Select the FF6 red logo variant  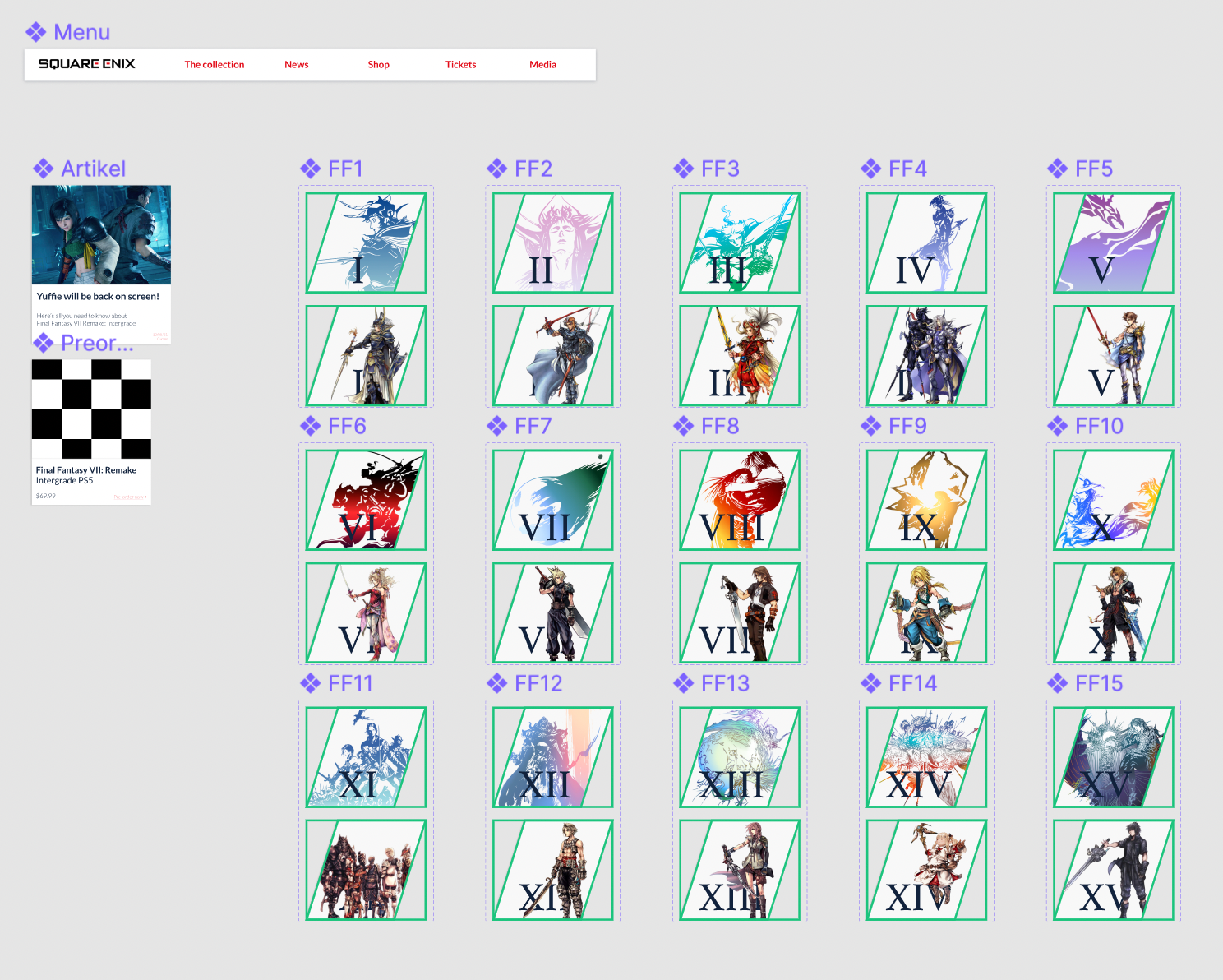click(x=366, y=500)
